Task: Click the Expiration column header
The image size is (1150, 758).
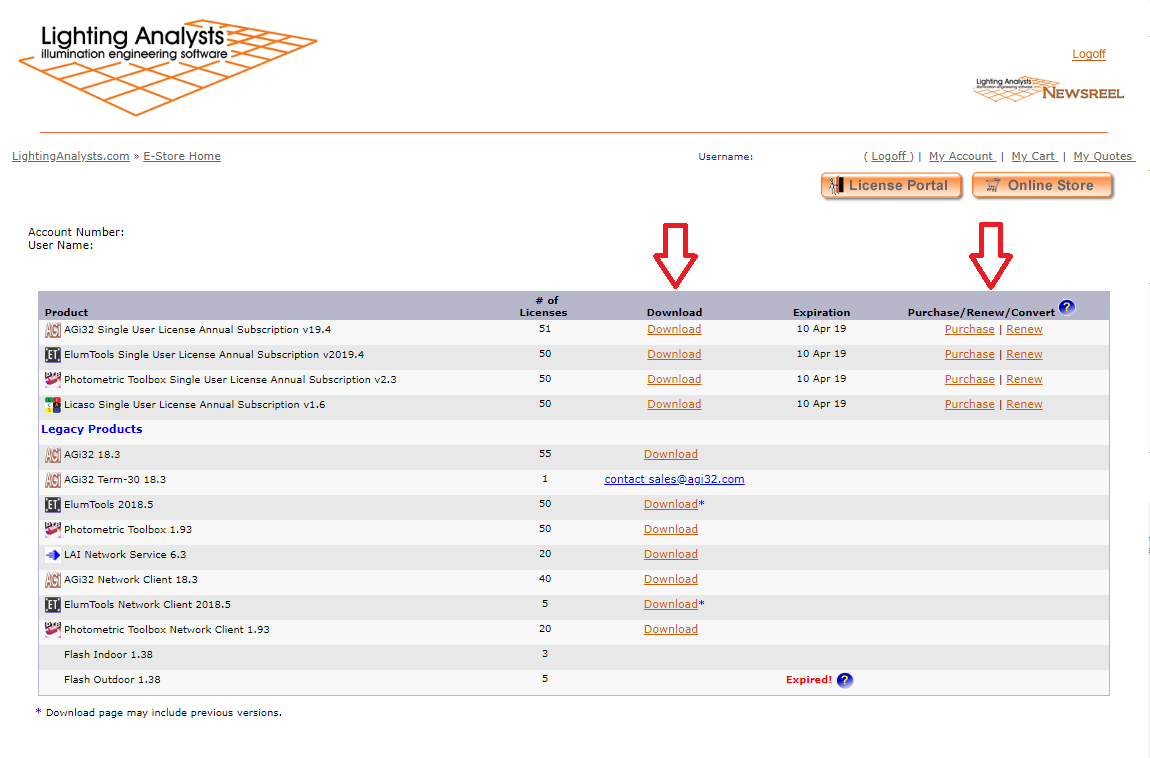Action: (821, 312)
